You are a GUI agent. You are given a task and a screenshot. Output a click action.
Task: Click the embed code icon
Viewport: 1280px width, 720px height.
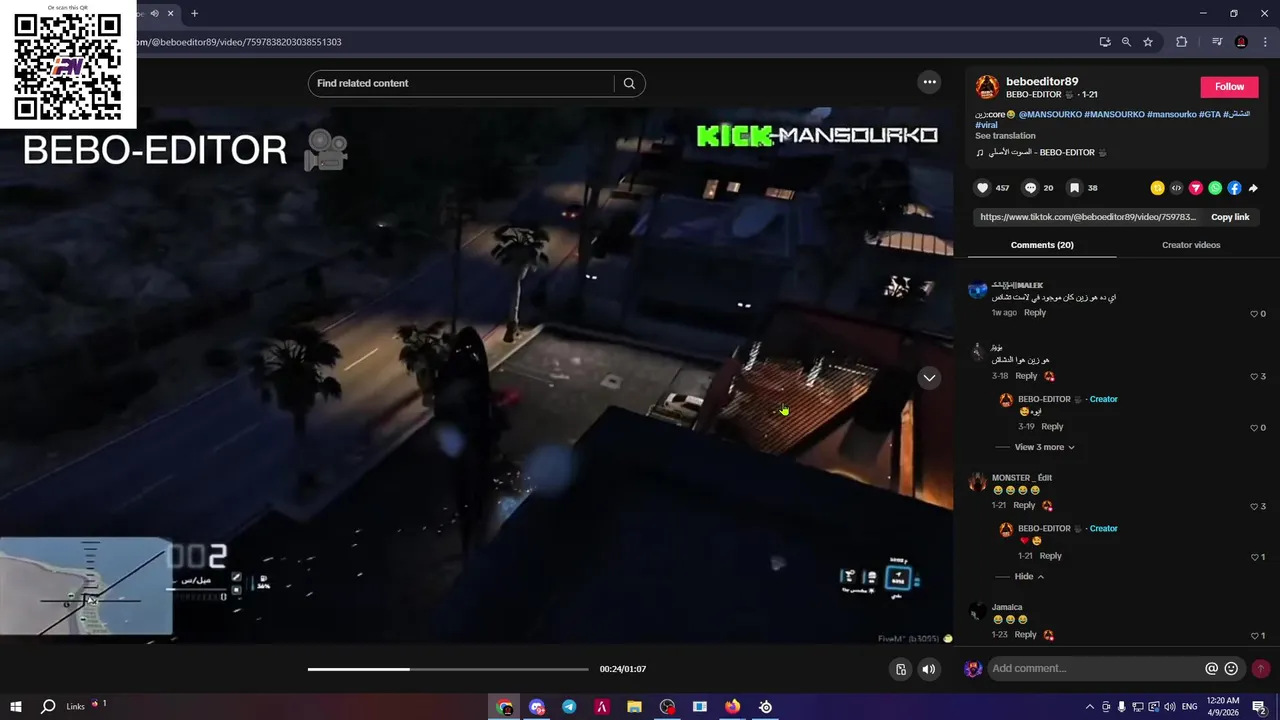1176,188
